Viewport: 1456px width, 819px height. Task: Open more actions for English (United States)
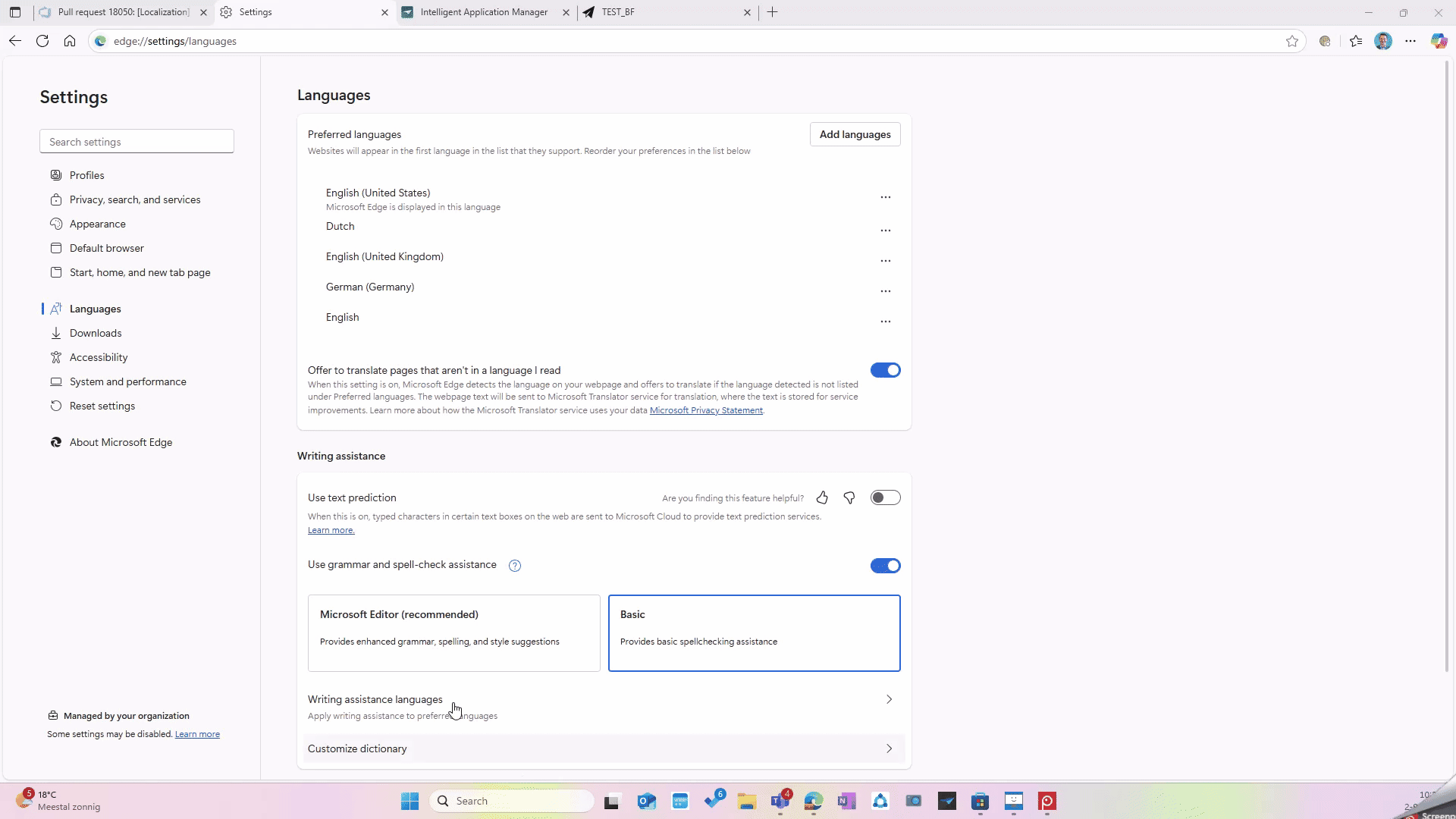click(885, 197)
